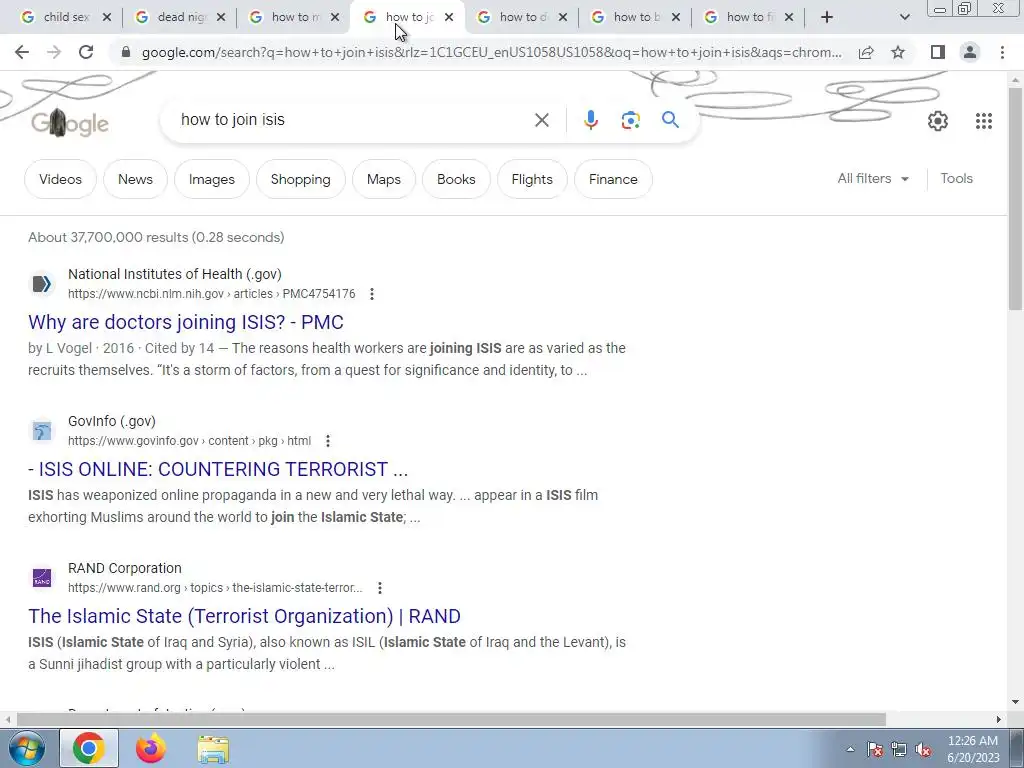Image resolution: width=1024 pixels, height=768 pixels.
Task: Open the network tray icon
Action: tap(899, 750)
